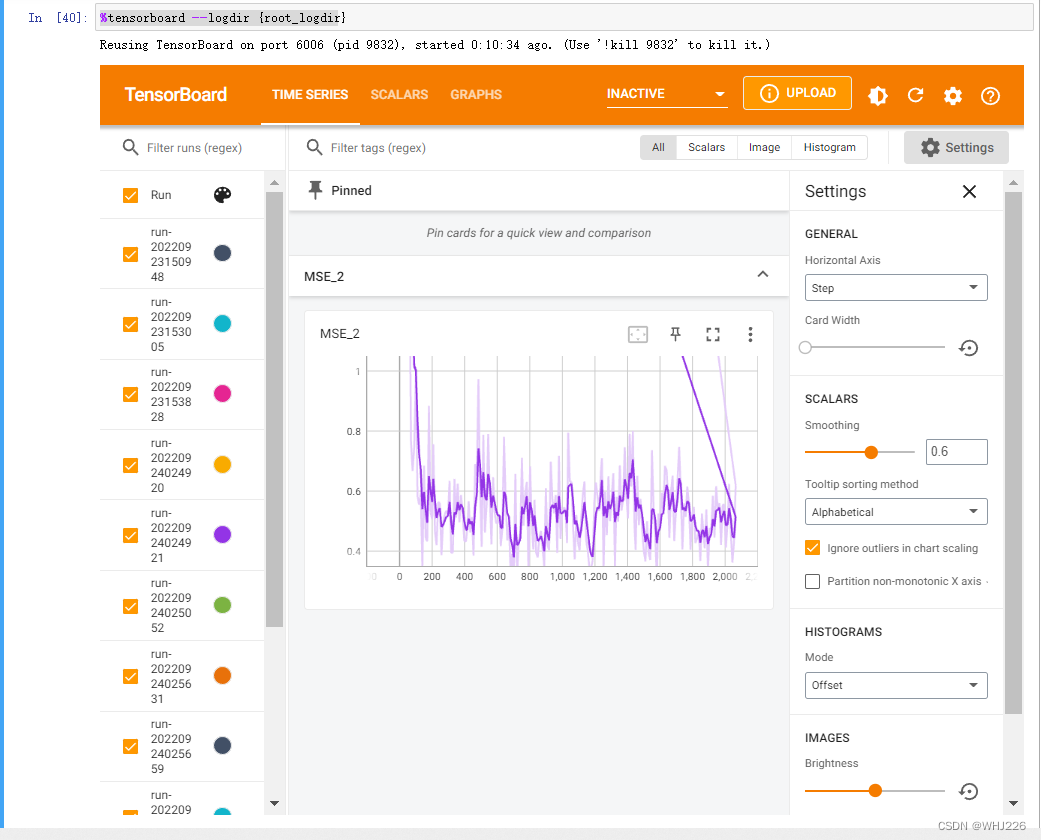Change green swatch of run 20220924025052
Image resolution: width=1041 pixels, height=840 pixels.
click(x=222, y=605)
